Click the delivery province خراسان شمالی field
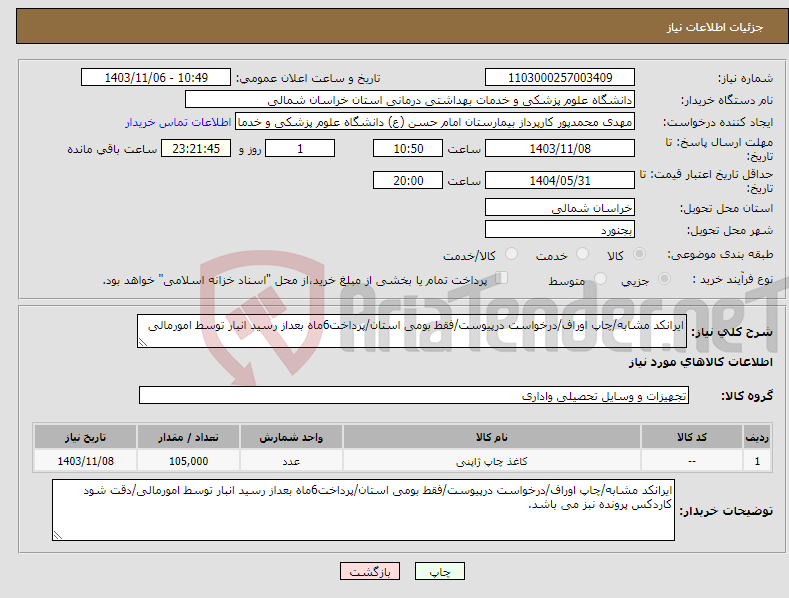This screenshot has height=598, width=789. coord(560,207)
